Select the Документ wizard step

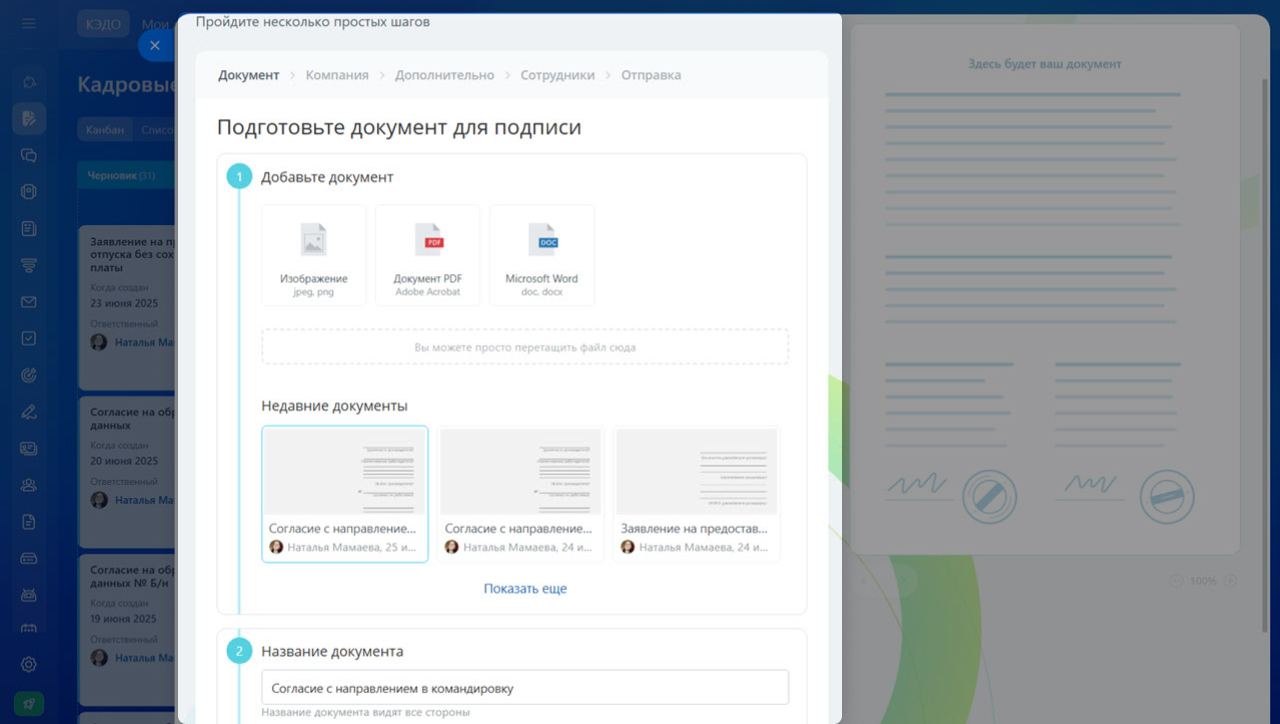tap(249, 75)
